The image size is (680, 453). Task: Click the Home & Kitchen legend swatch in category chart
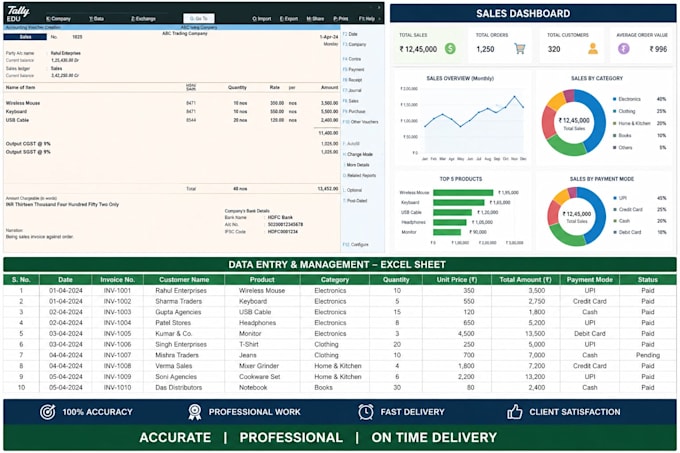click(x=615, y=124)
